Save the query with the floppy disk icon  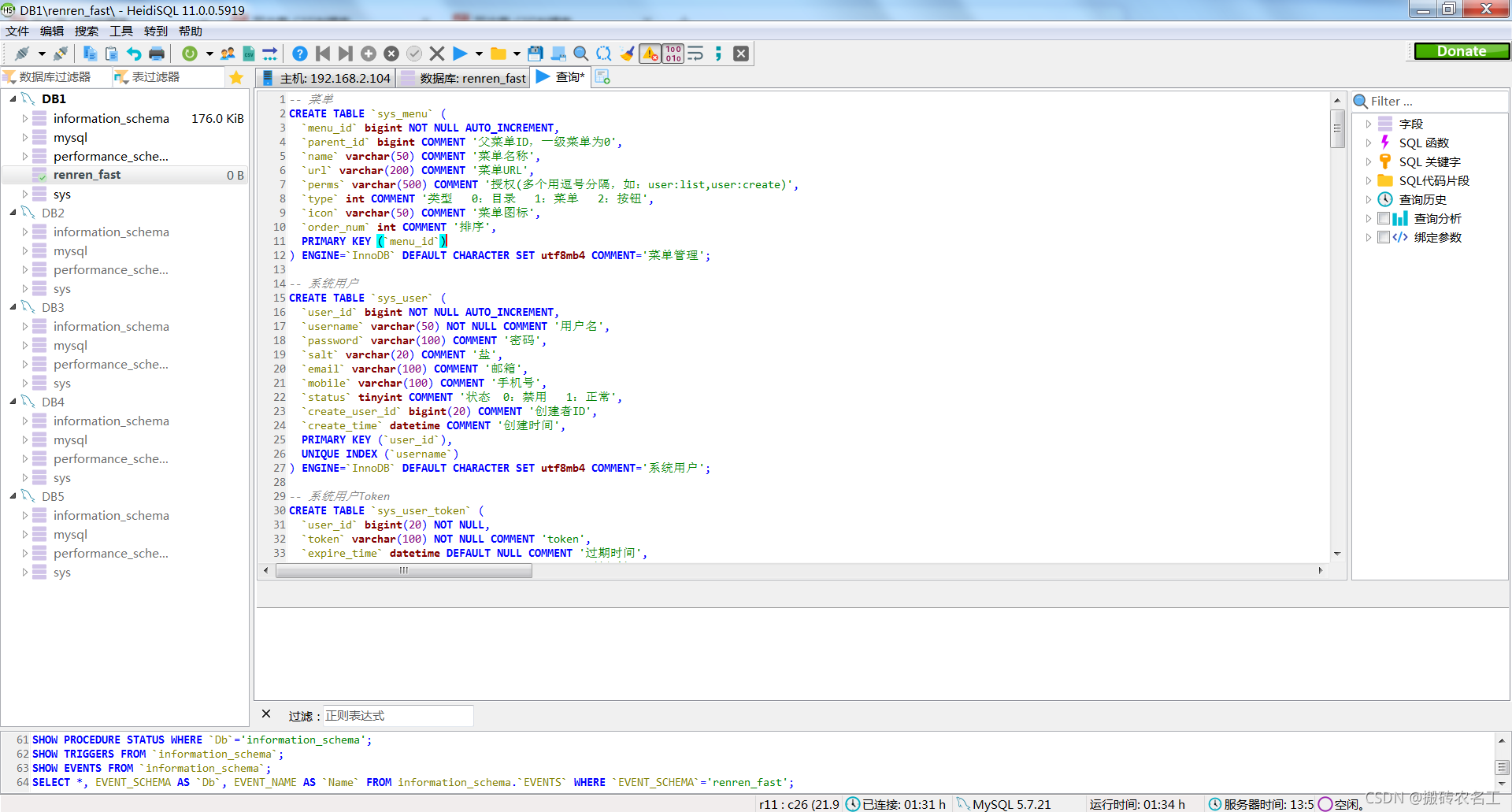pos(535,54)
